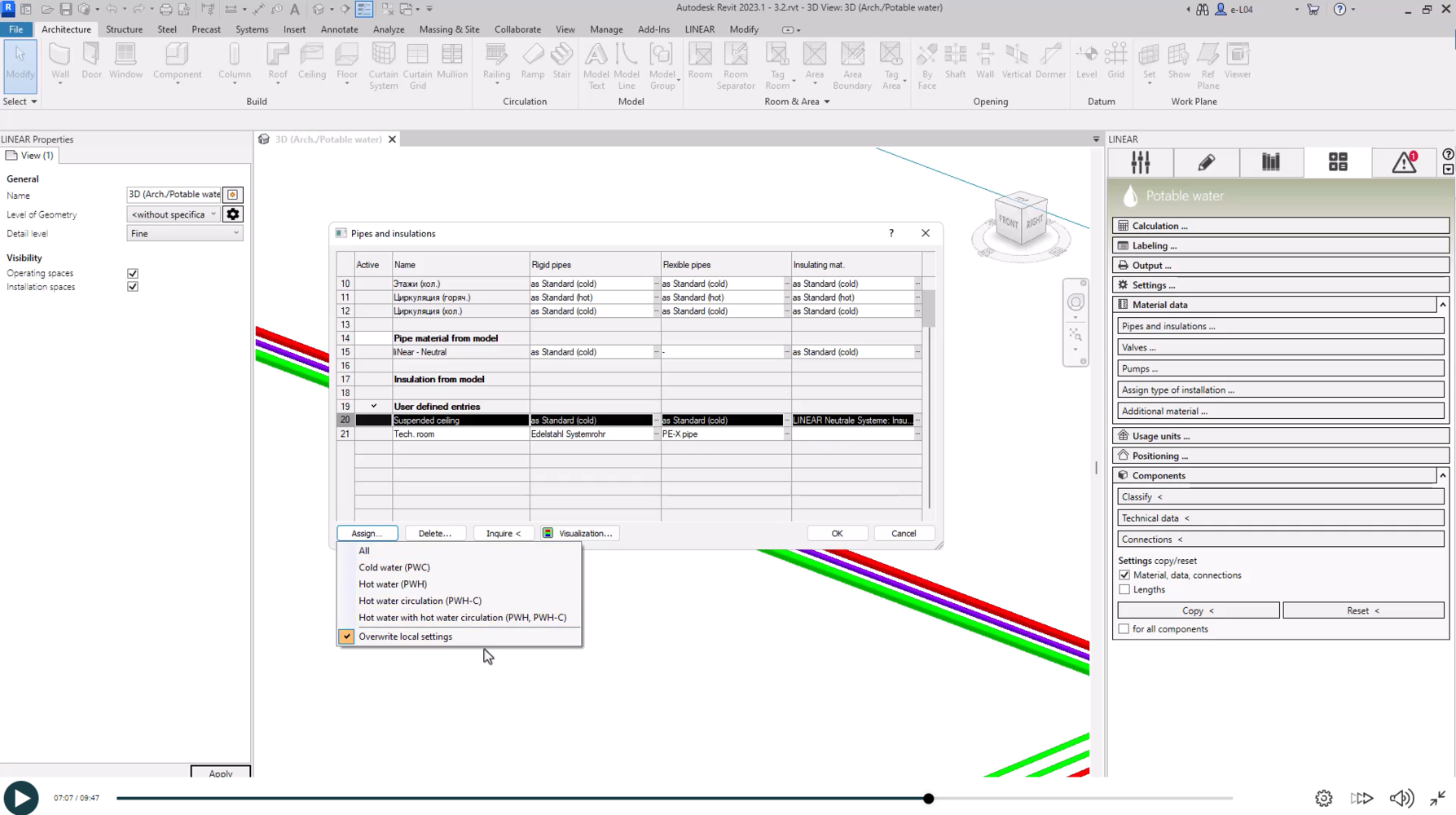Open the Detail level dropdown
The width and height of the screenshot is (1456, 815).
(x=185, y=234)
